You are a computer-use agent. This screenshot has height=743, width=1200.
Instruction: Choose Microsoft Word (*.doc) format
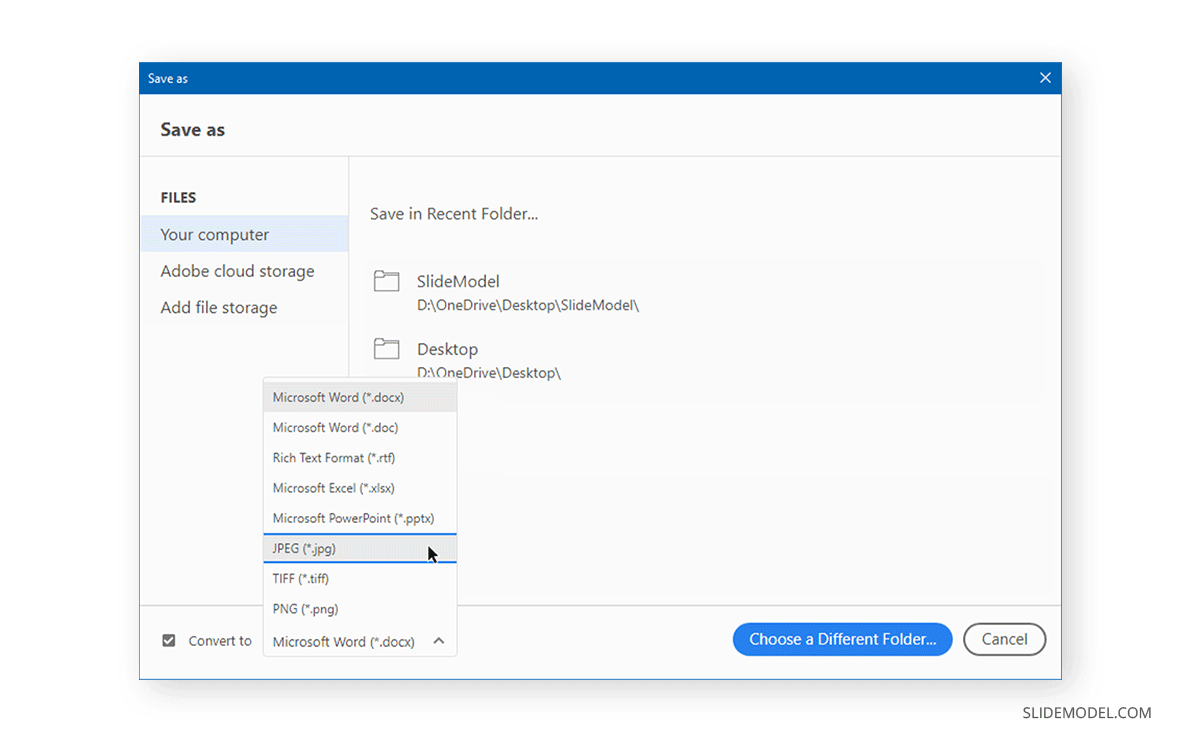point(360,427)
